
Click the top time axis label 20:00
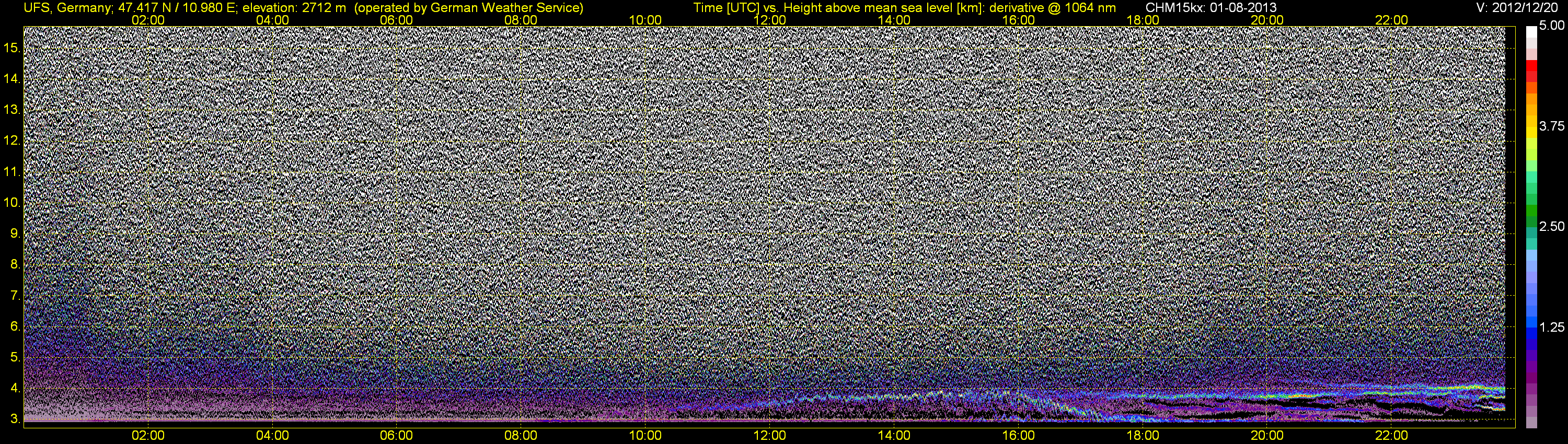[x=1267, y=20]
